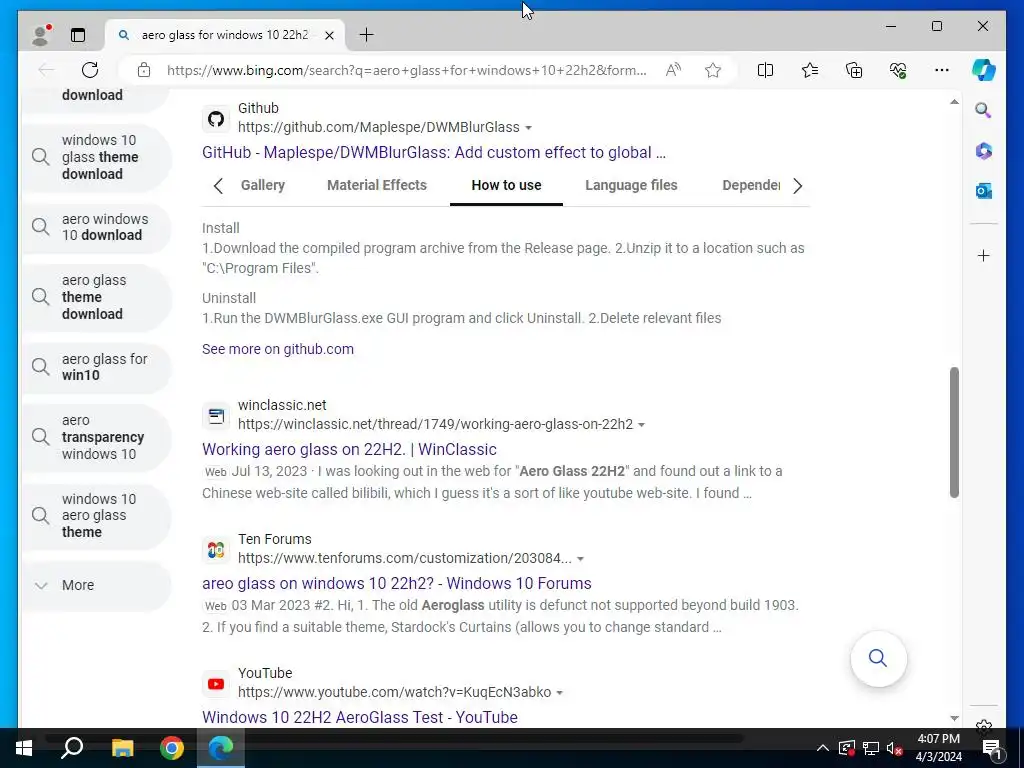Expand YouTube URL dropdown arrow
Viewport: 1024px width, 768px height.
560,693
